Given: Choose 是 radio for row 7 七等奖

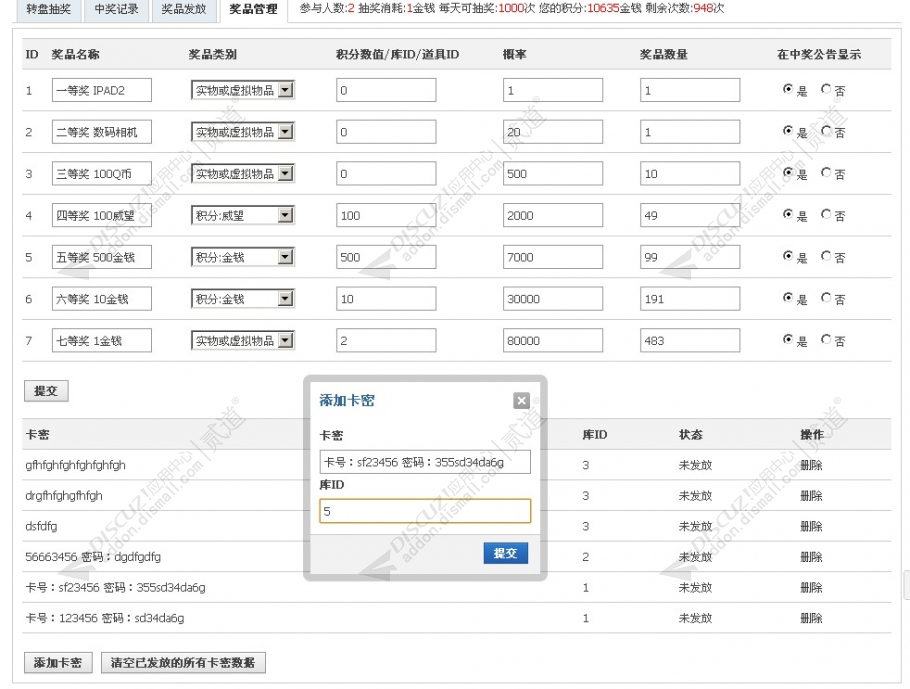Looking at the screenshot, I should (788, 340).
